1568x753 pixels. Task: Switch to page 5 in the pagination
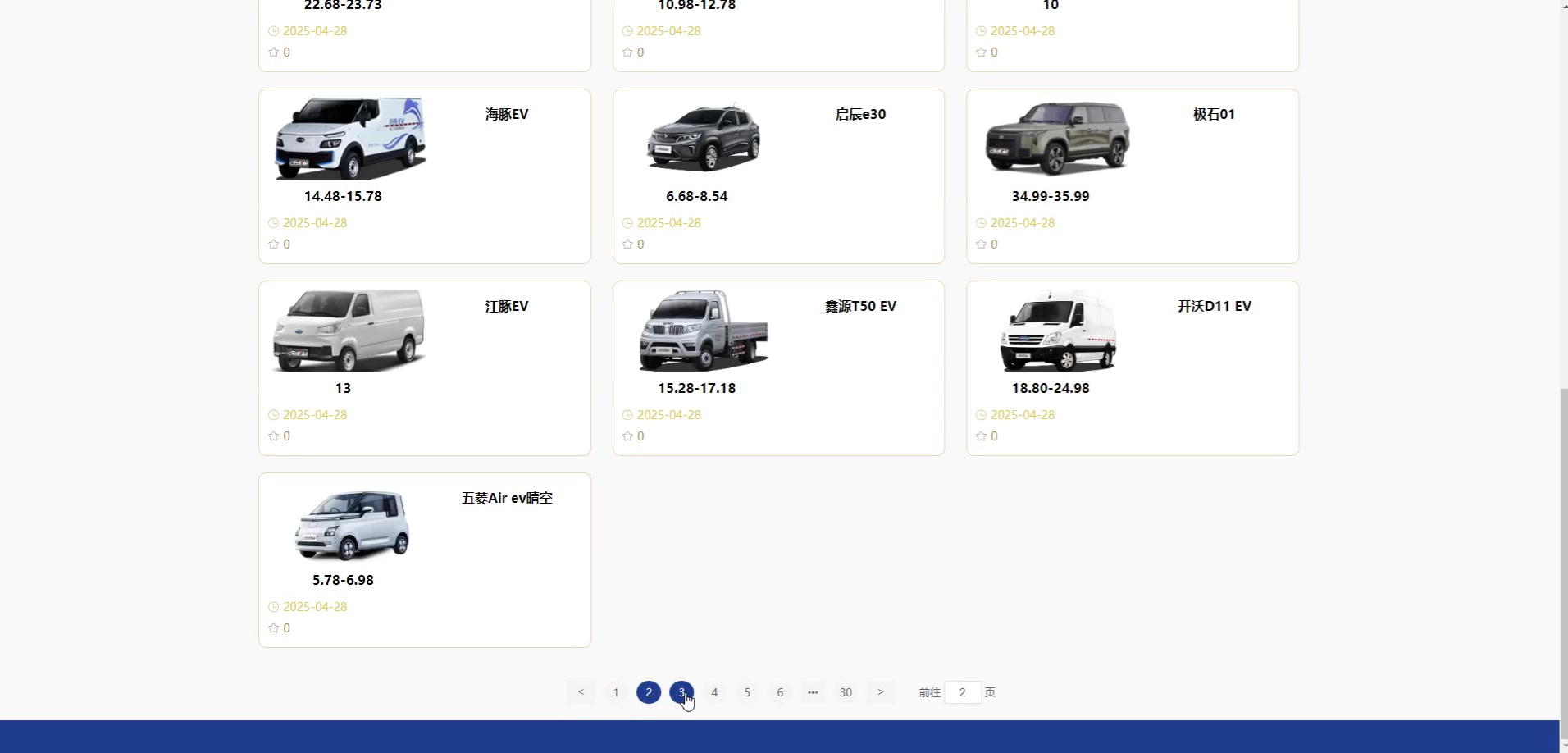coord(747,692)
